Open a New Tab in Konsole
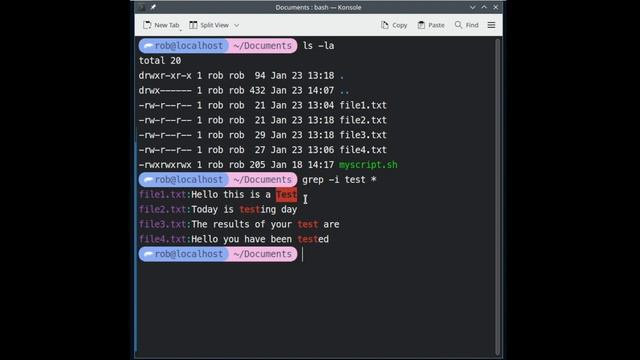The image size is (640, 360). (x=161, y=25)
